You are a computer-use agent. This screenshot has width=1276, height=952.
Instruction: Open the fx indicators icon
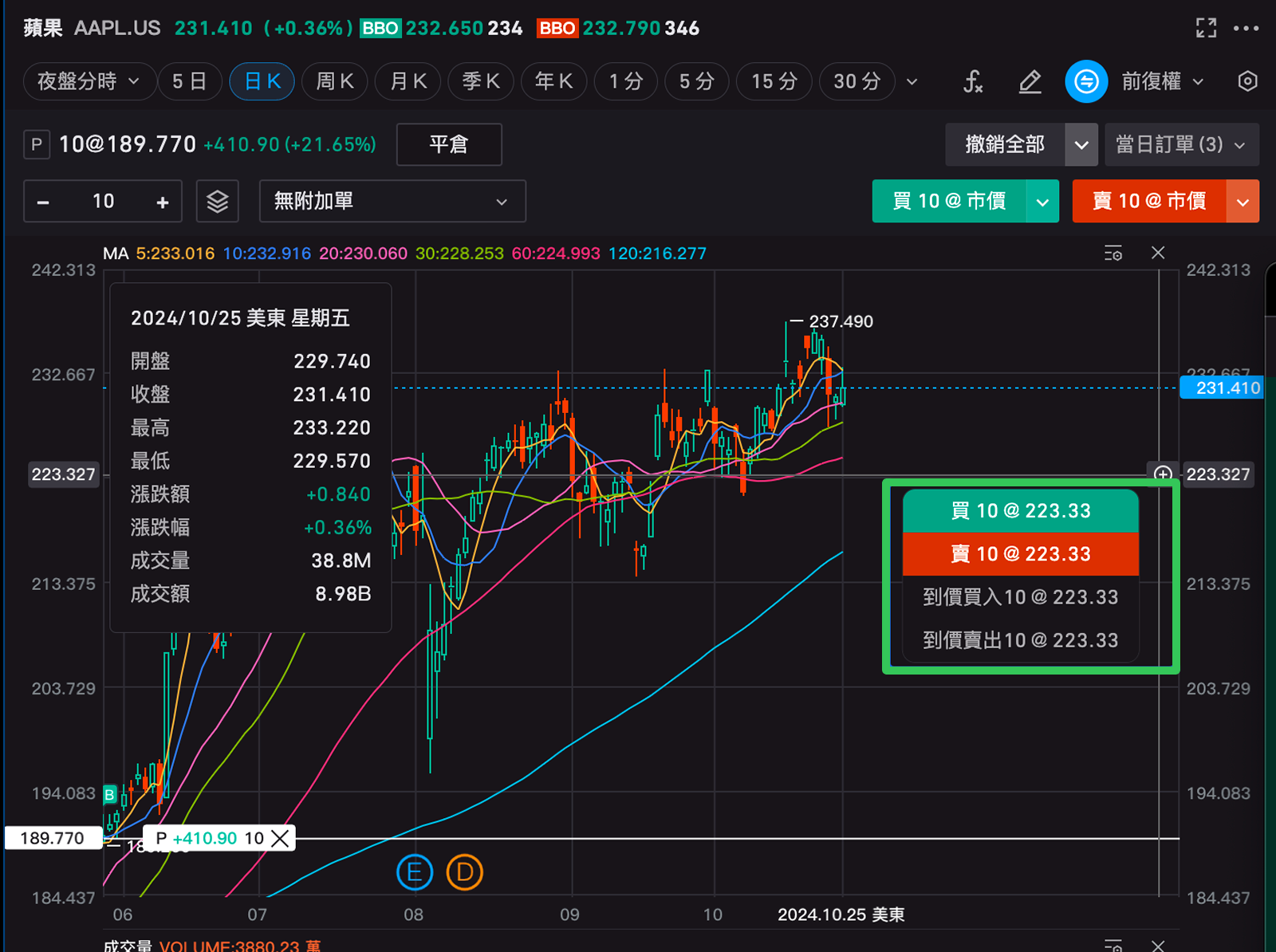[973, 81]
